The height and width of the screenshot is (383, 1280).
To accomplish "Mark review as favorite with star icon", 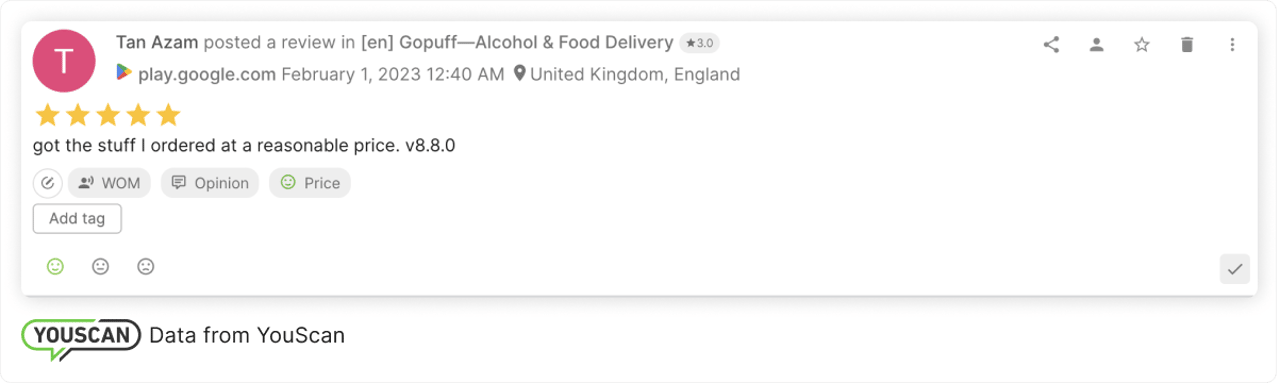I will point(1142,44).
